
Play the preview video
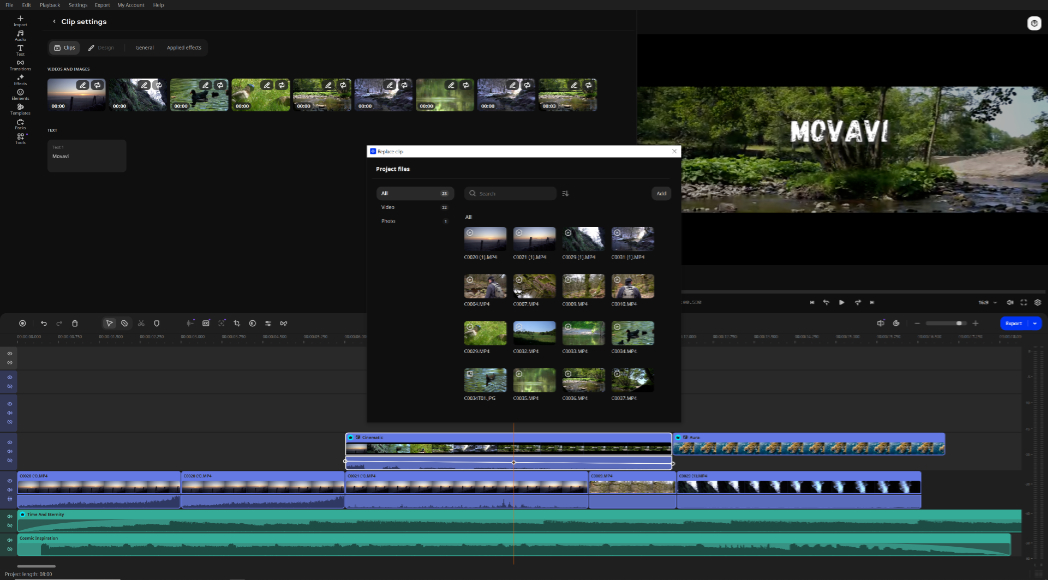coord(841,303)
